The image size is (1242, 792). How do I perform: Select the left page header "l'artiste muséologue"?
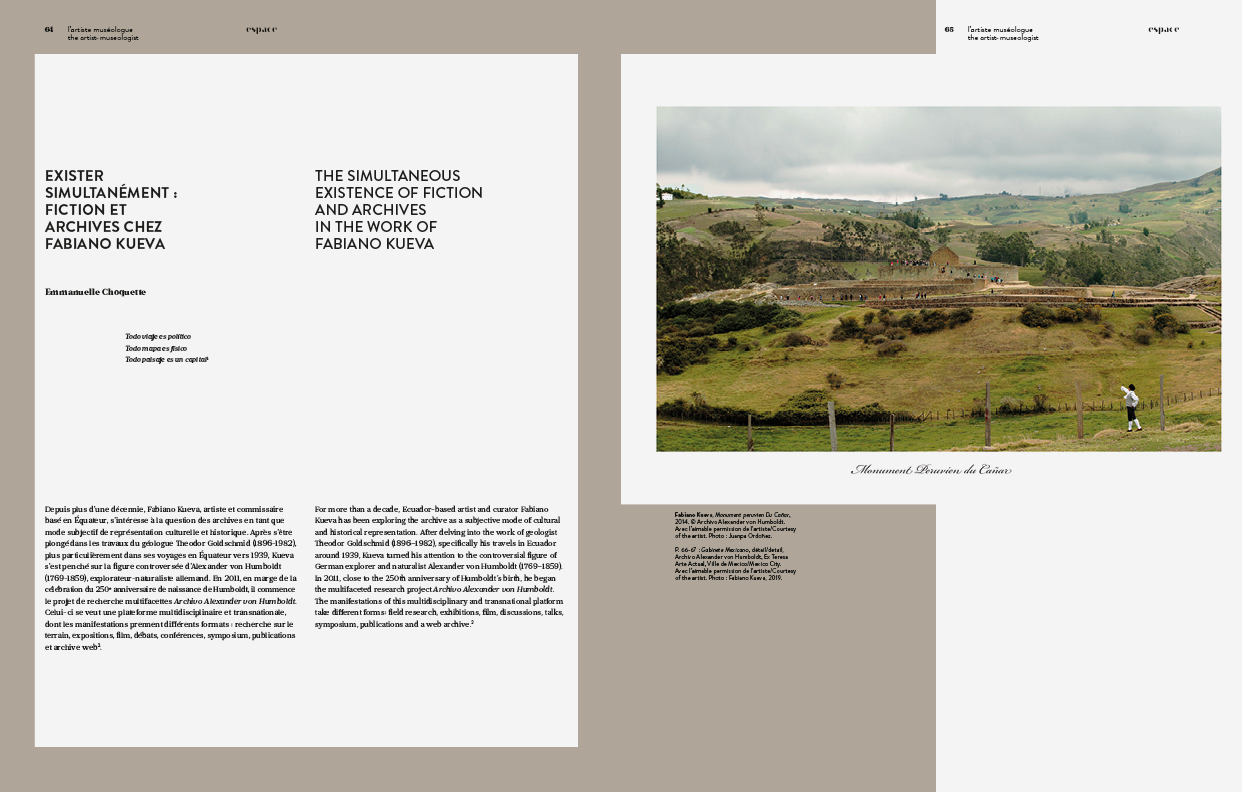(x=100, y=30)
